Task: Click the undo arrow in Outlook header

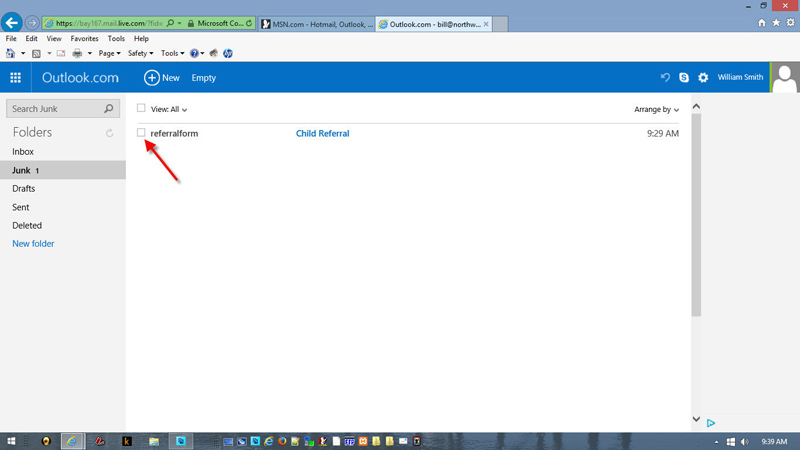Action: 665,77
